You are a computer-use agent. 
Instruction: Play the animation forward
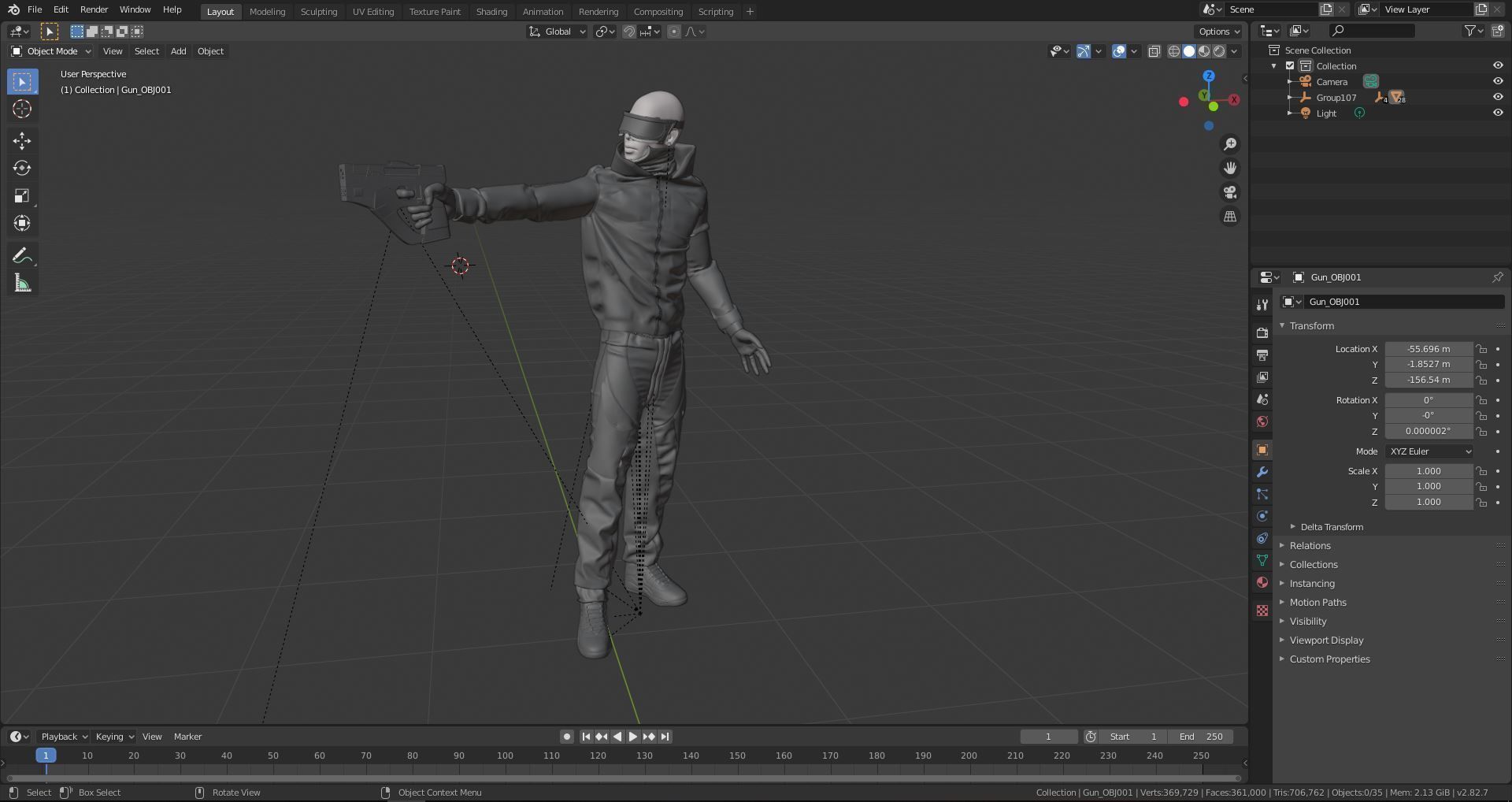click(633, 737)
